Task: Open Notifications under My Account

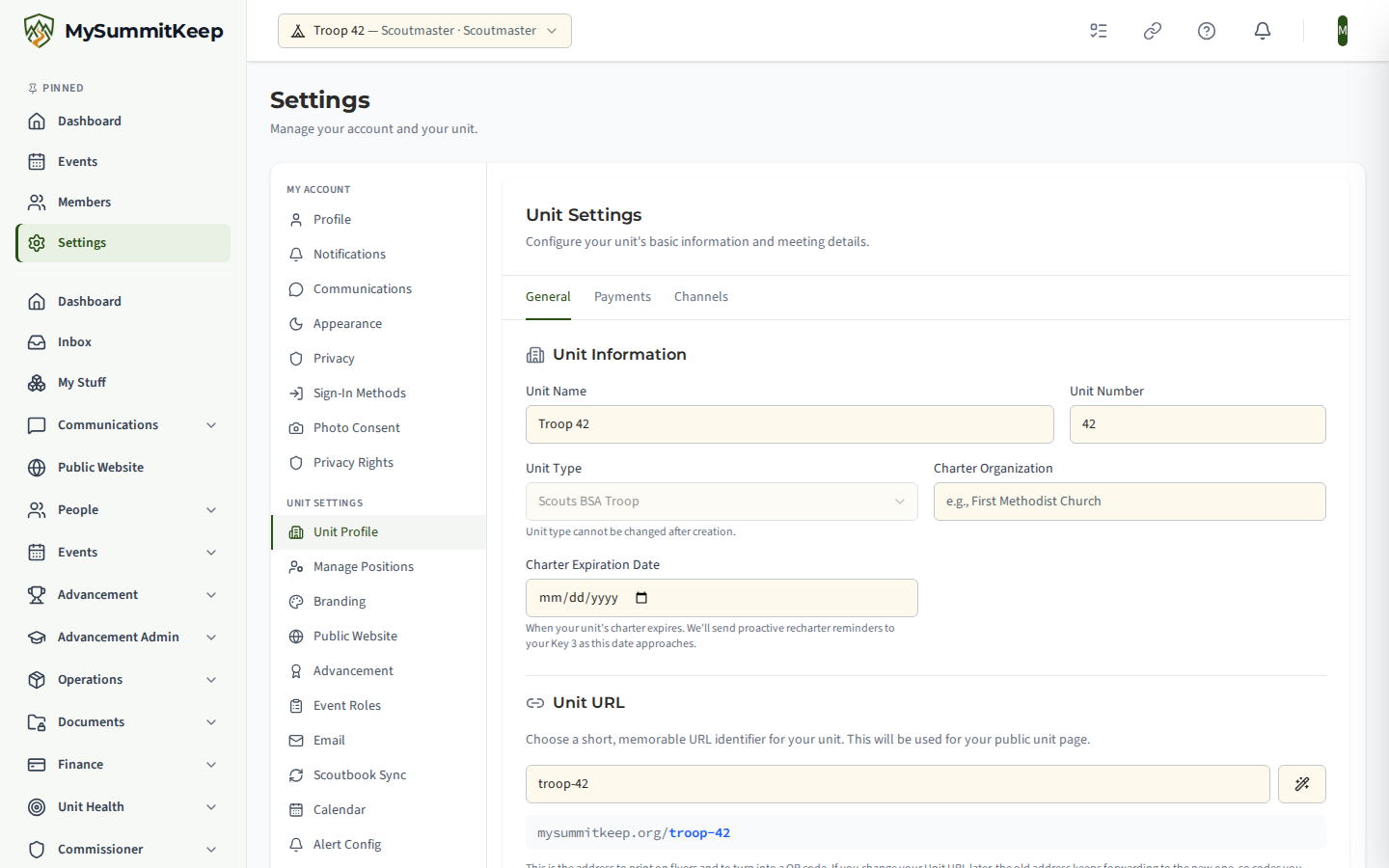Action: coord(379,255)
